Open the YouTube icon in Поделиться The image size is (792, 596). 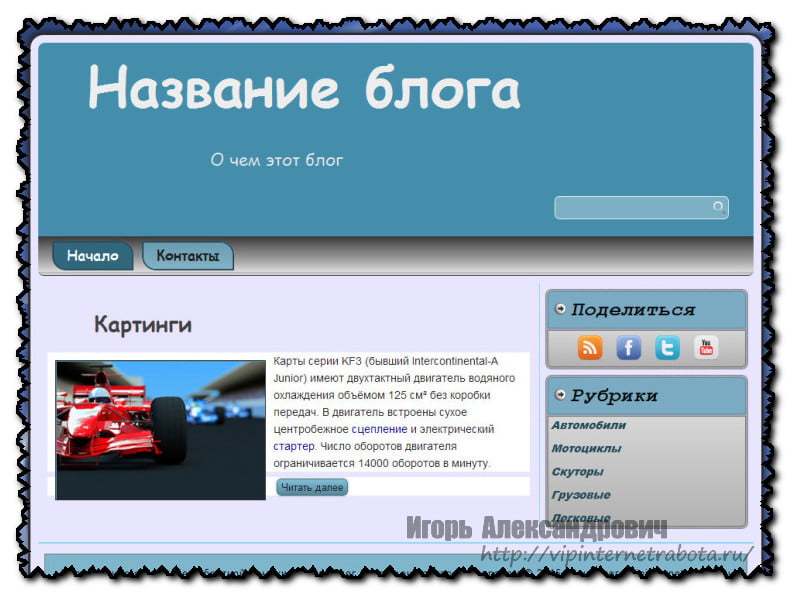tap(706, 347)
